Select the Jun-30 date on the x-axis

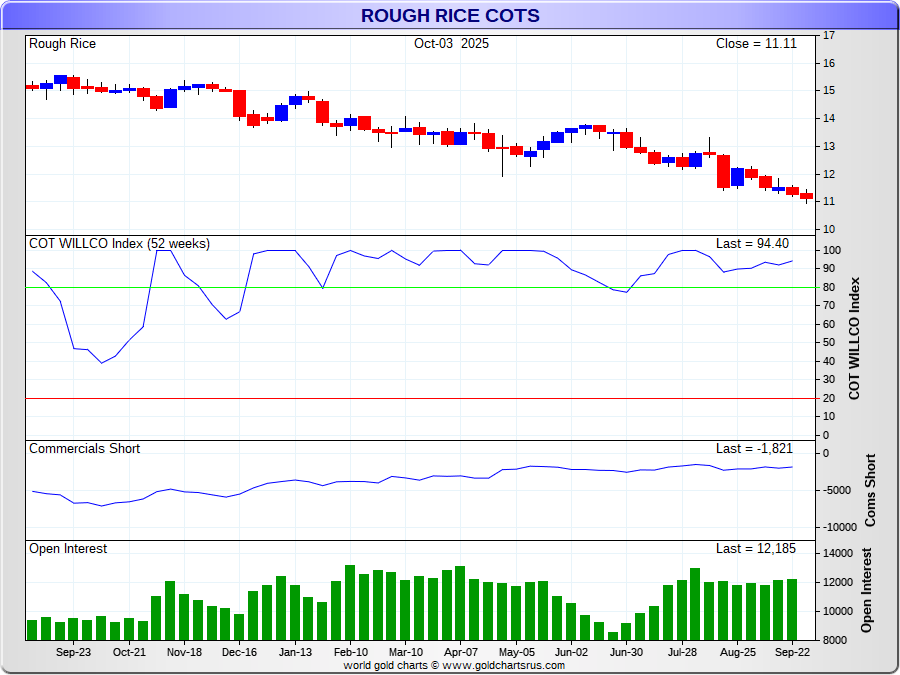(626, 651)
